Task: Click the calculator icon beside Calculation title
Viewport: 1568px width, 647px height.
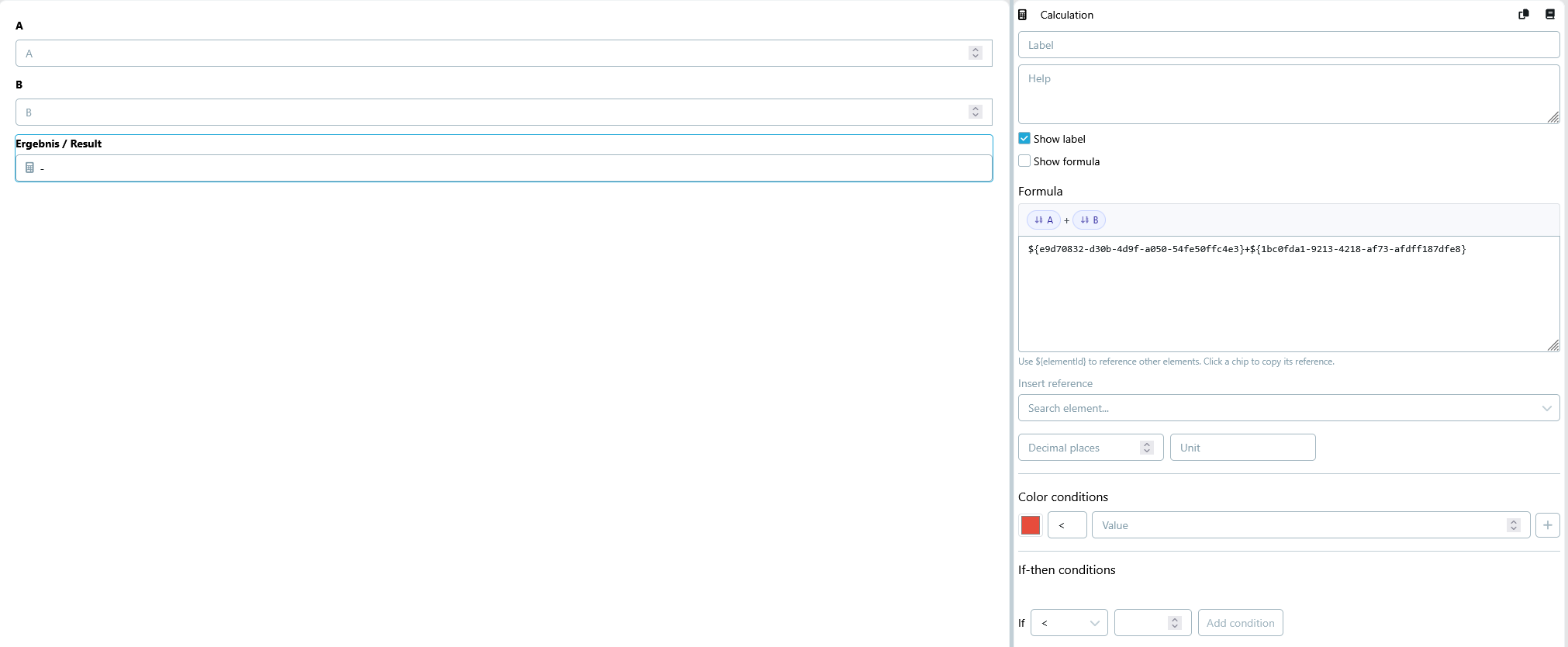Action: click(1022, 15)
